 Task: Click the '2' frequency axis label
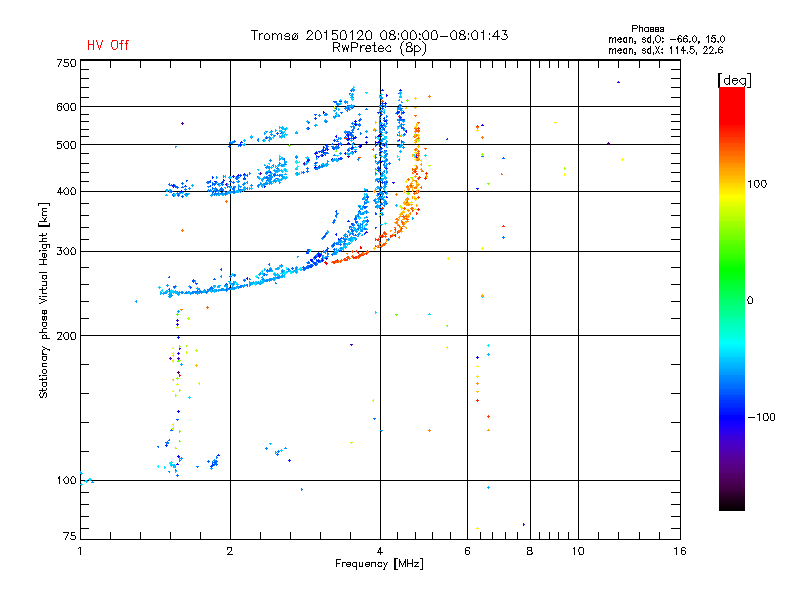click(230, 551)
